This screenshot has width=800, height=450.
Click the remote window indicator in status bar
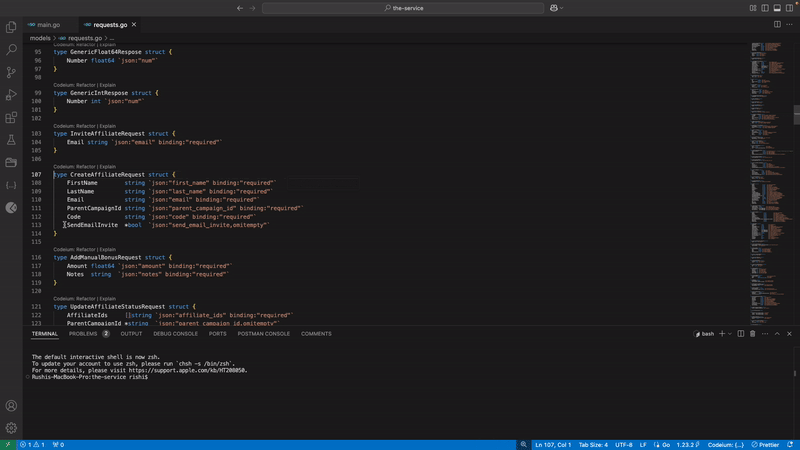(x=8, y=445)
